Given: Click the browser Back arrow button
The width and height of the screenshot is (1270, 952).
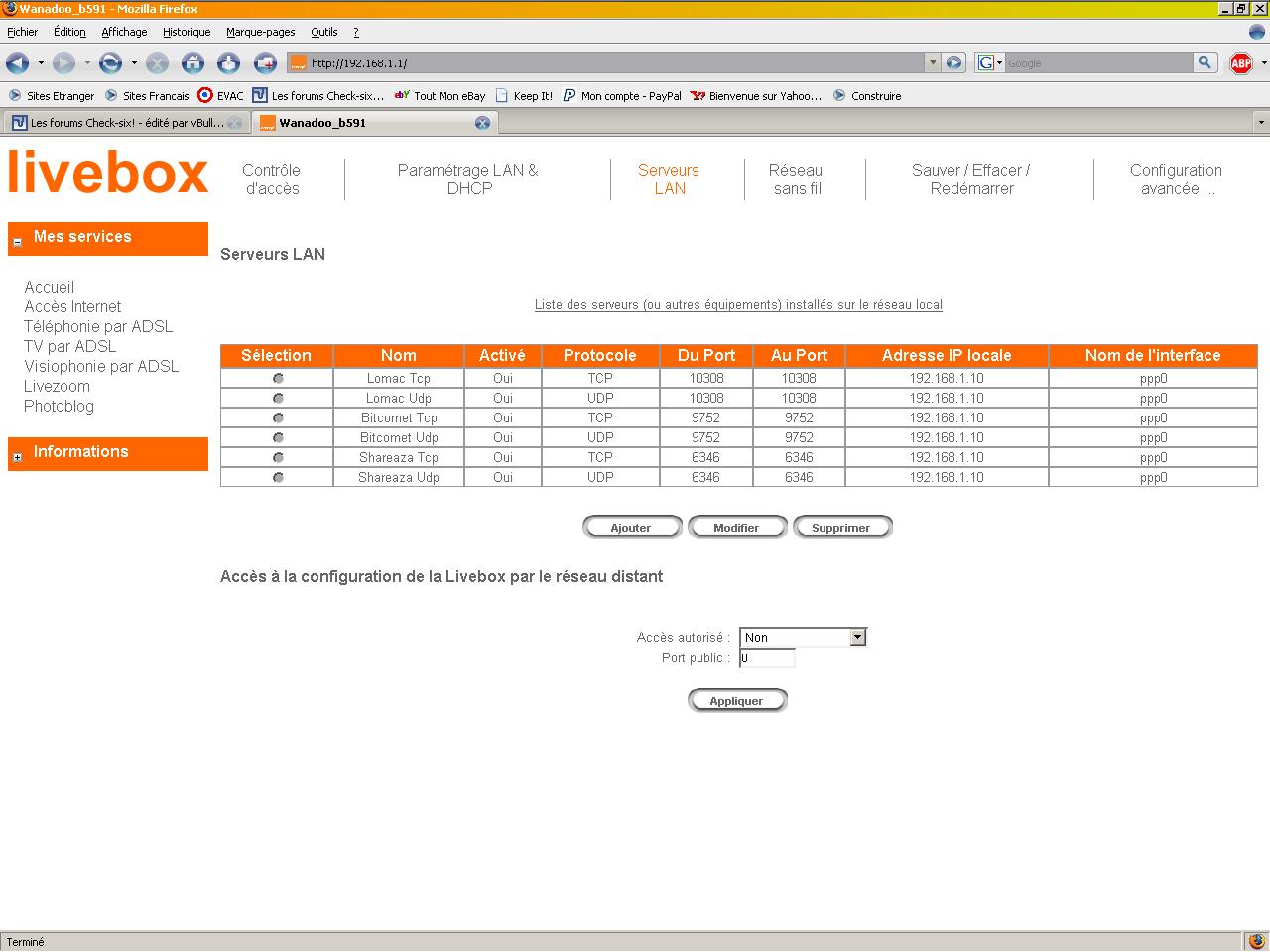Looking at the screenshot, I should click(x=18, y=63).
